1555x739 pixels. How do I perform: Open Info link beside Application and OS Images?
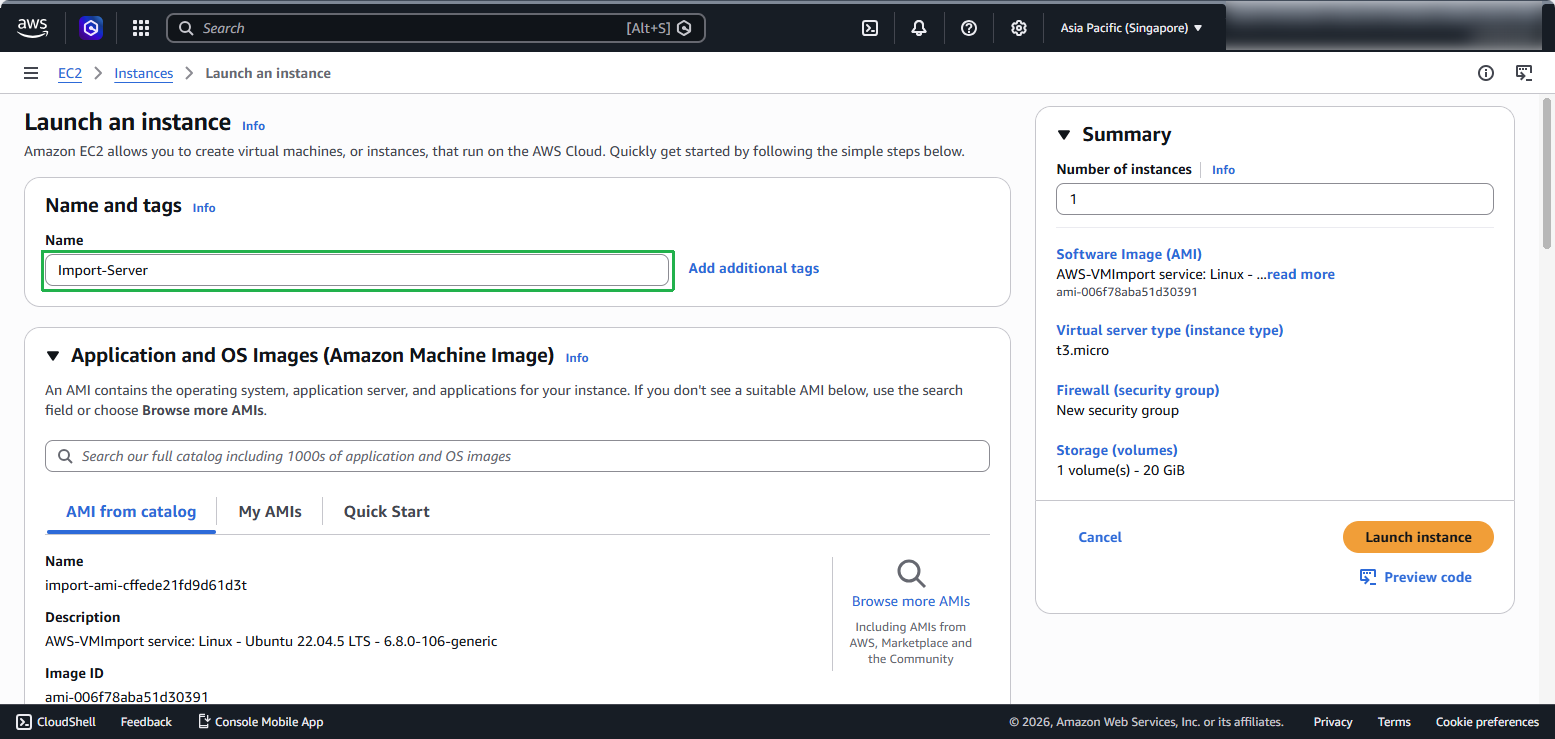click(x=577, y=358)
